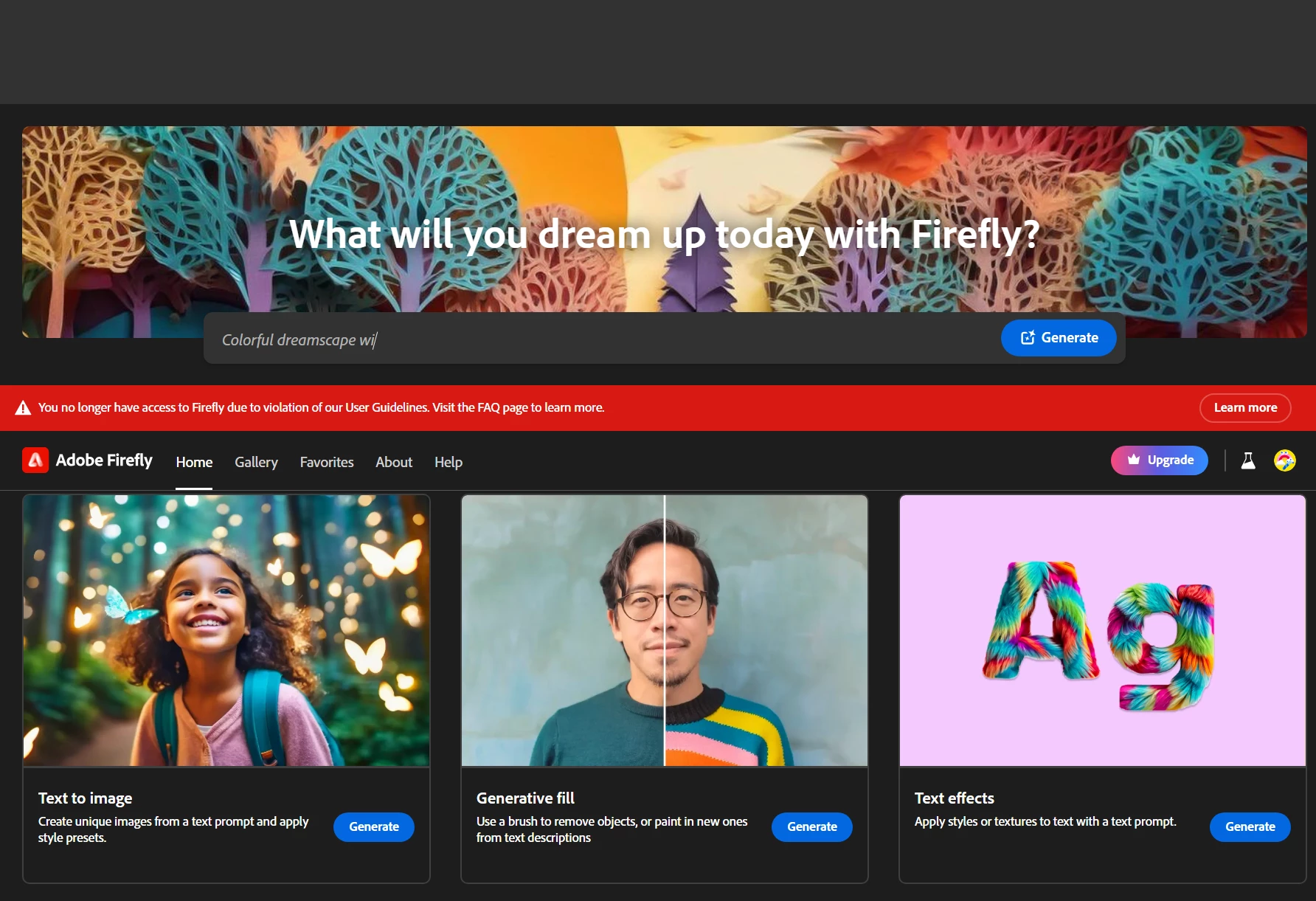Image resolution: width=1316 pixels, height=901 pixels.
Task: Click 'Use a brush to remove objects' description
Action: click(612, 829)
